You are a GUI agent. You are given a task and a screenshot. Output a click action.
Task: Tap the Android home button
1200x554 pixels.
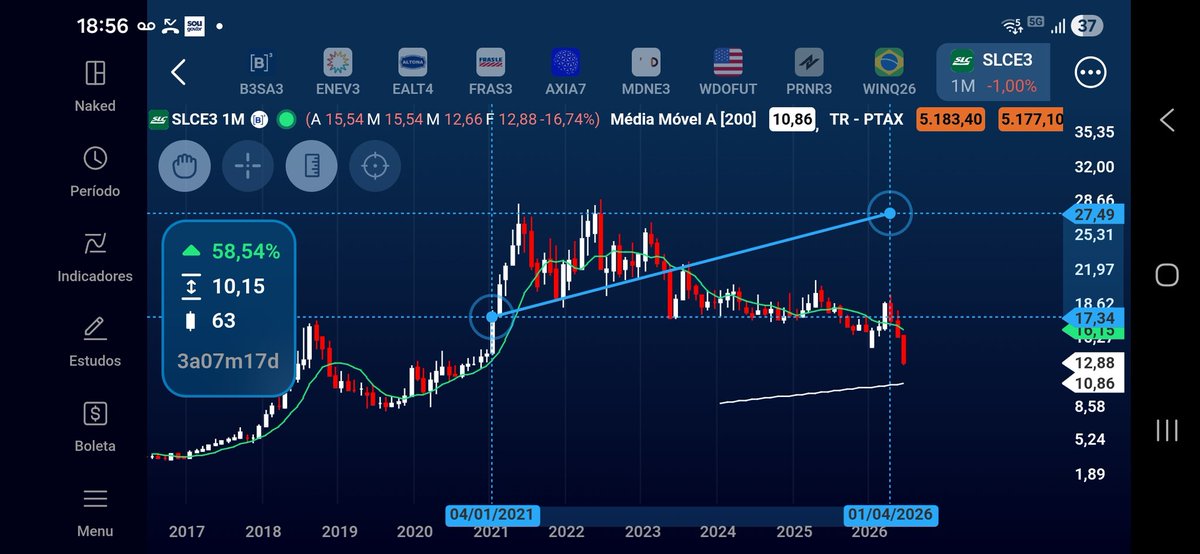pyautogui.click(x=1167, y=275)
